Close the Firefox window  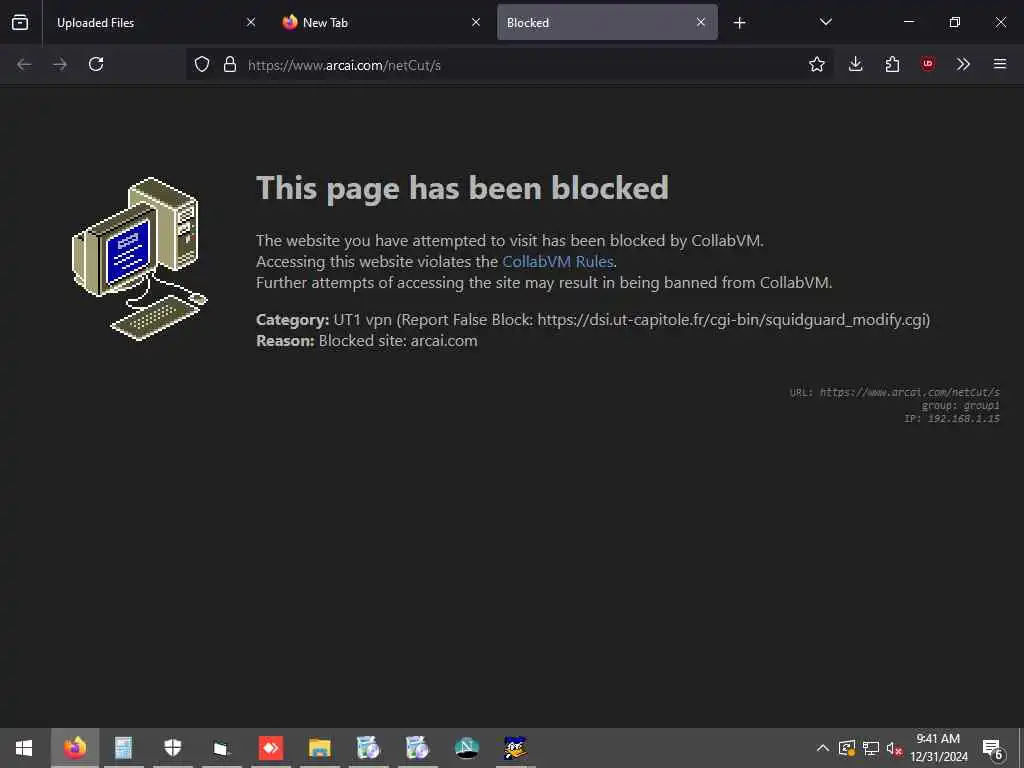point(1000,22)
